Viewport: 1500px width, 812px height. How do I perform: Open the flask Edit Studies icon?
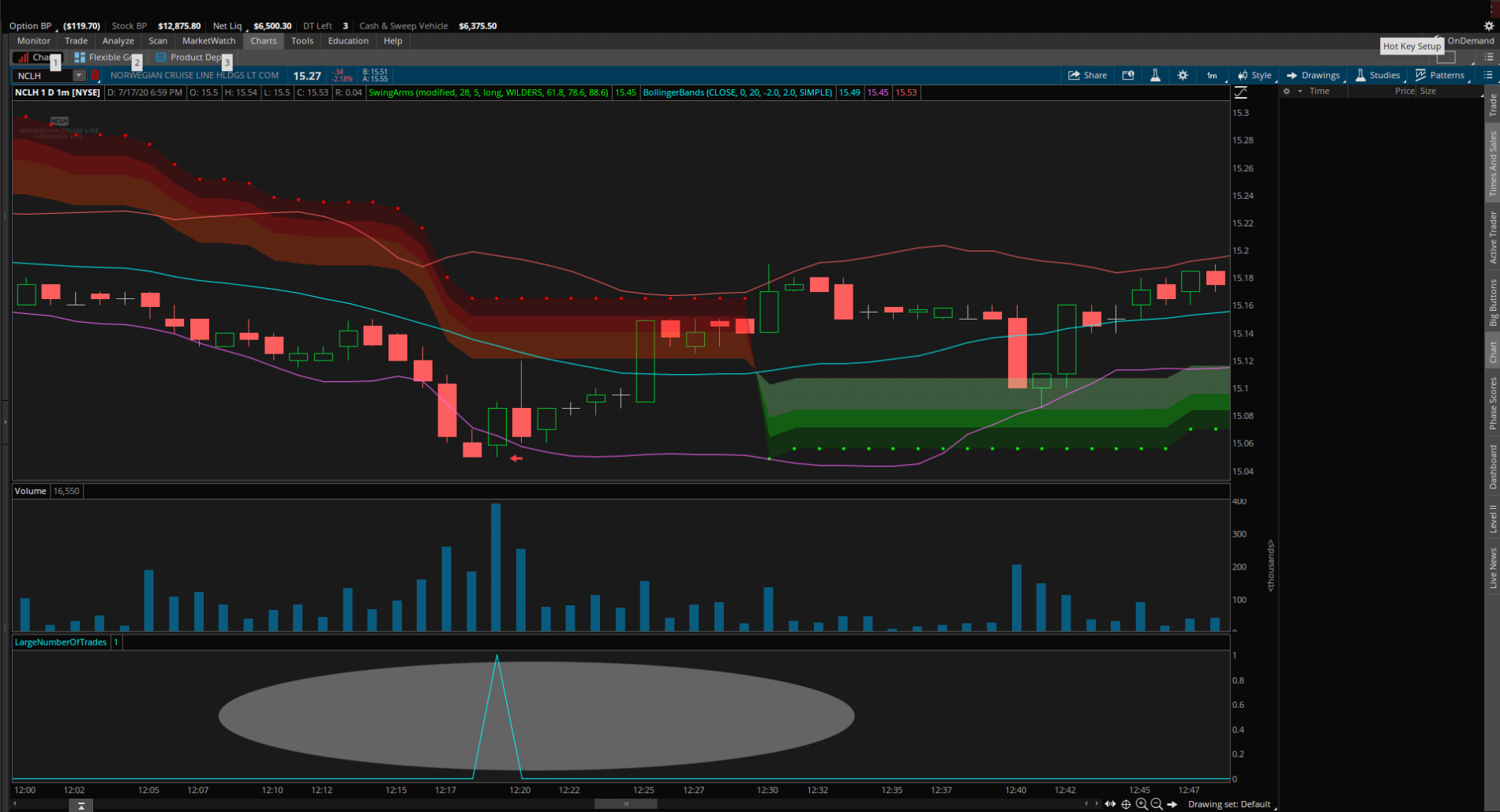click(x=1155, y=76)
